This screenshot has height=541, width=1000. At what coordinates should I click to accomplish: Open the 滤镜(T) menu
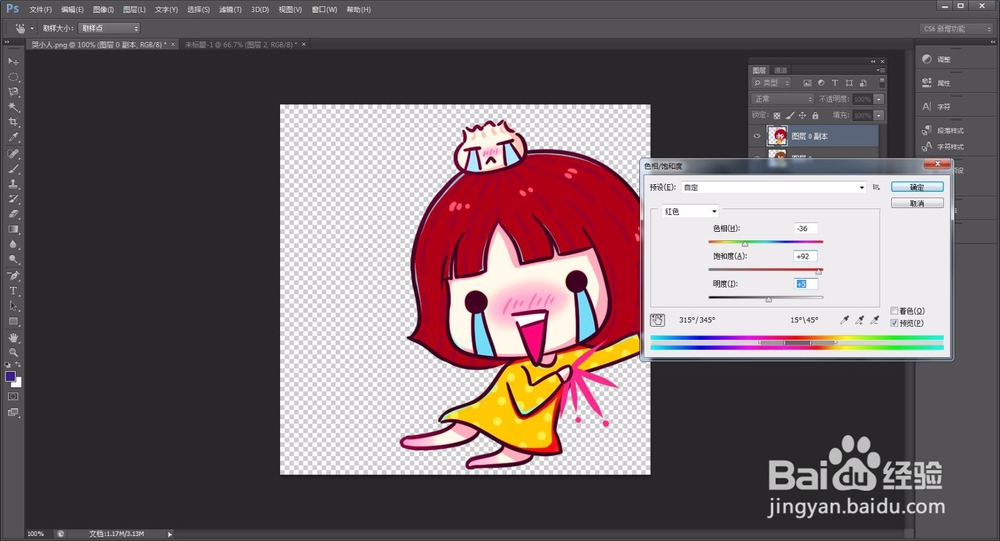coord(230,10)
